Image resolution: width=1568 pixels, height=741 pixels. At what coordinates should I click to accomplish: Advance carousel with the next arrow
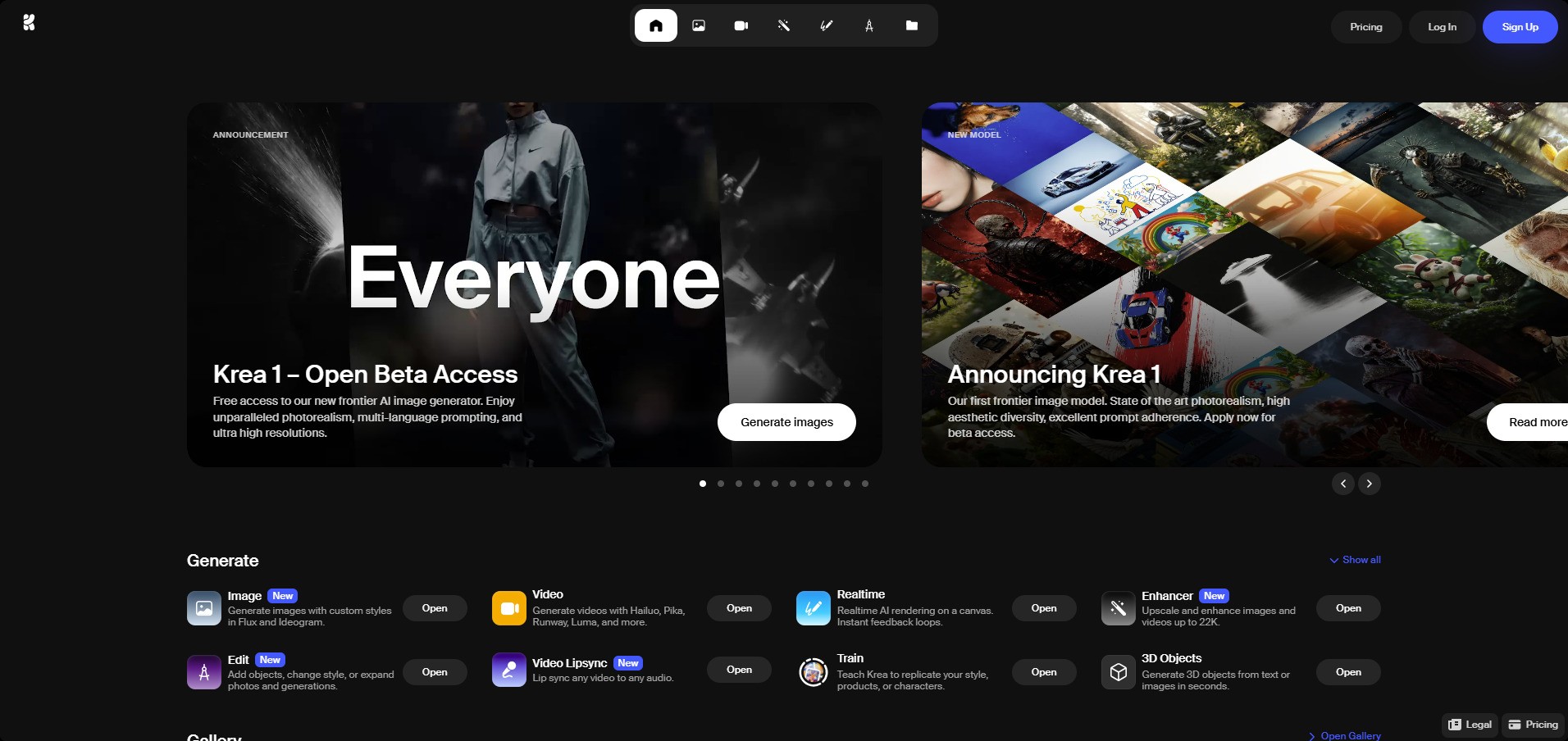point(1369,484)
